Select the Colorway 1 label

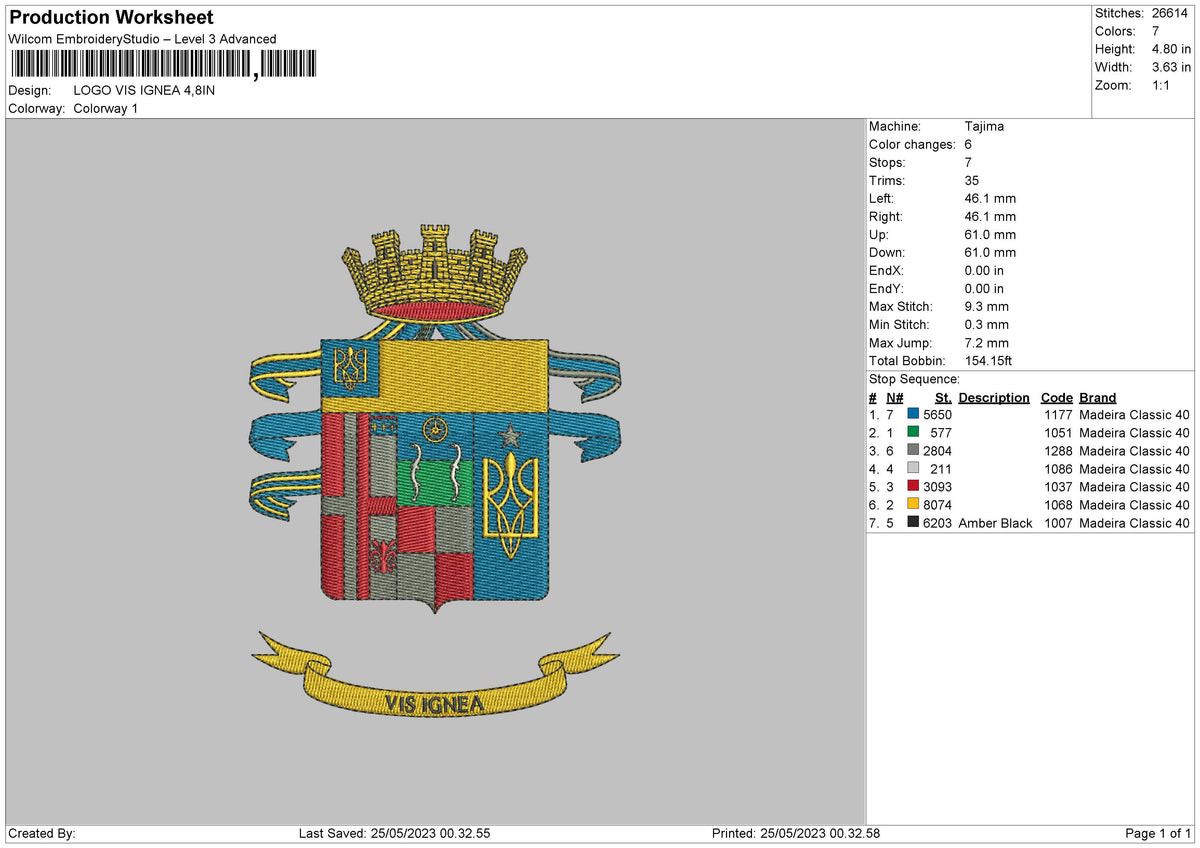click(x=107, y=108)
